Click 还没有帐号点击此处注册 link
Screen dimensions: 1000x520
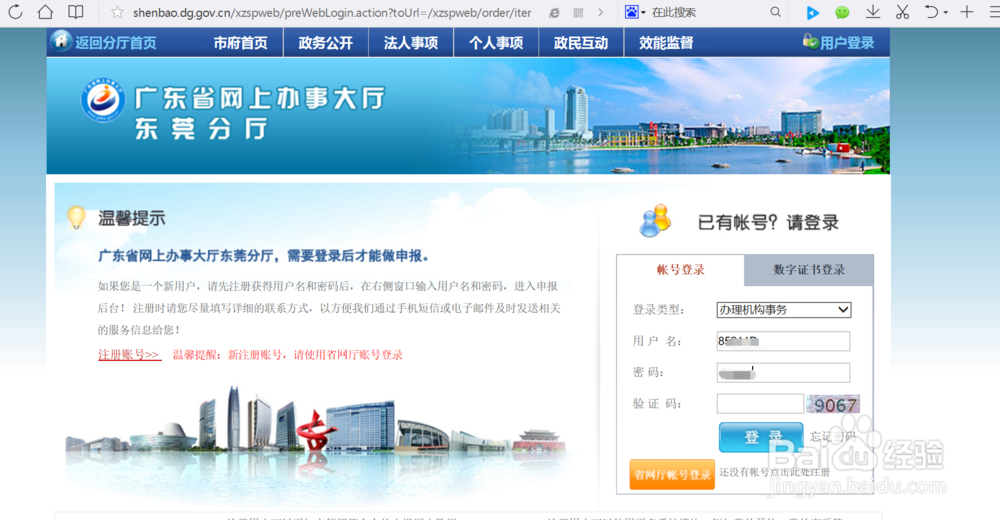[775, 472]
